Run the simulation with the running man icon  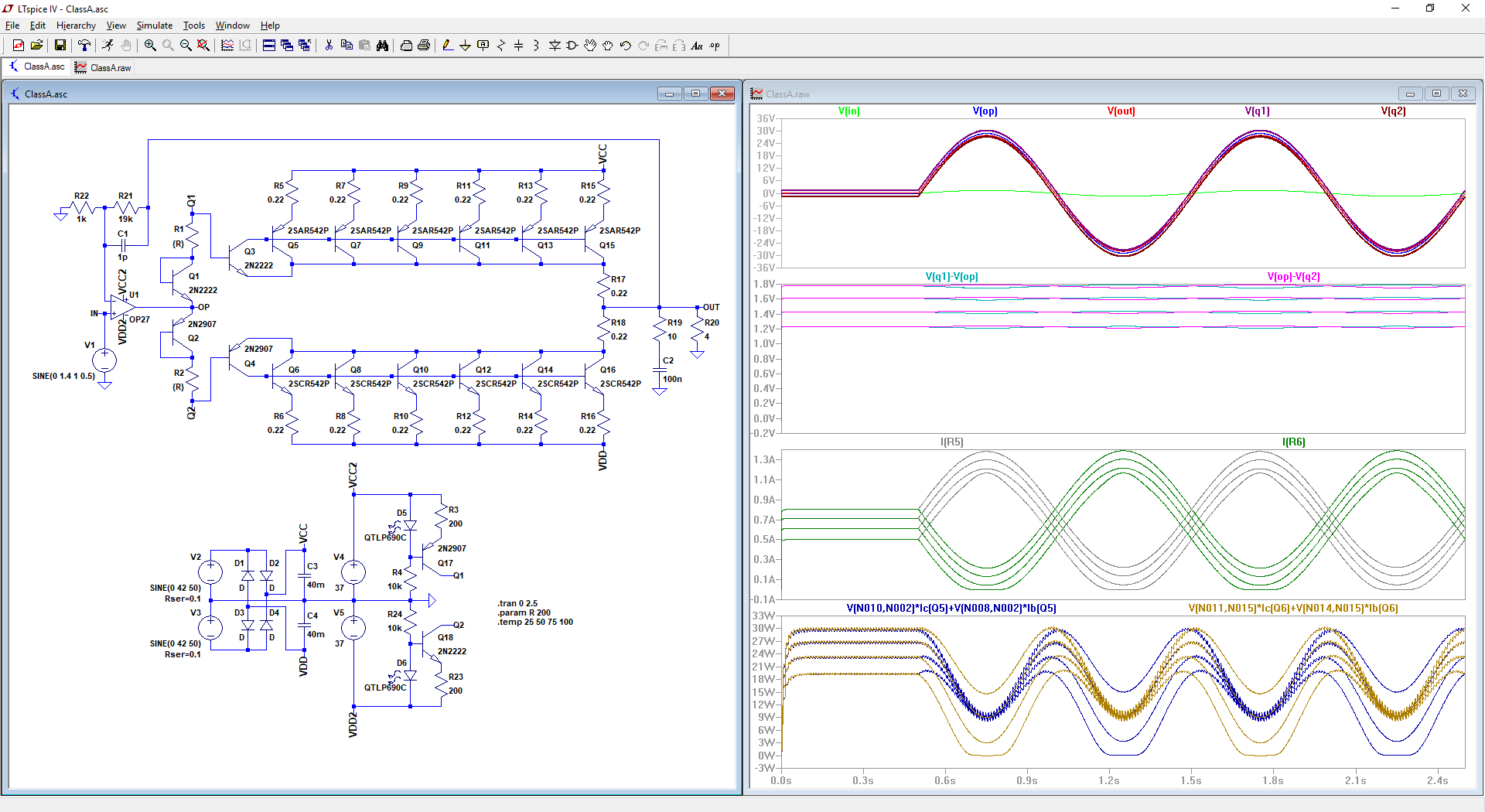click(108, 46)
